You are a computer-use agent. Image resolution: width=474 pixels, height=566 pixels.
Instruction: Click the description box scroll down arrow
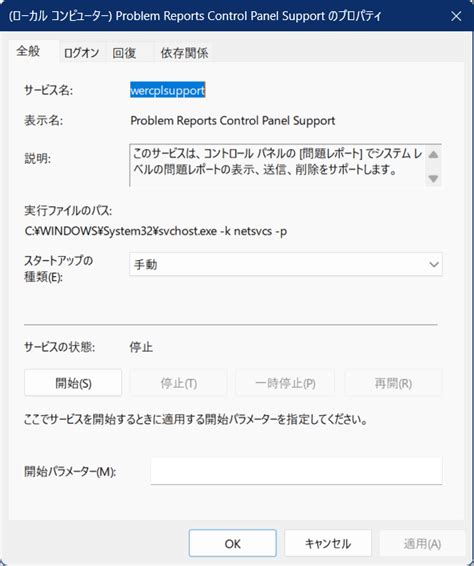coord(433,178)
